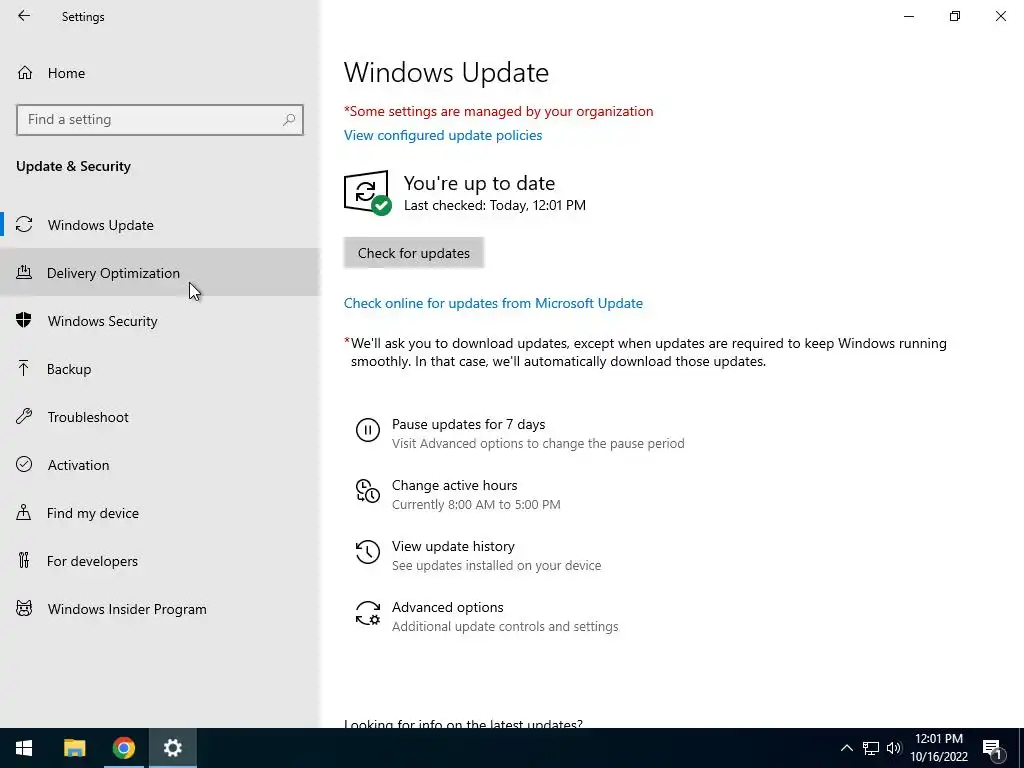Open the Windows Start menu
The width and height of the screenshot is (1024, 768).
click(24, 748)
